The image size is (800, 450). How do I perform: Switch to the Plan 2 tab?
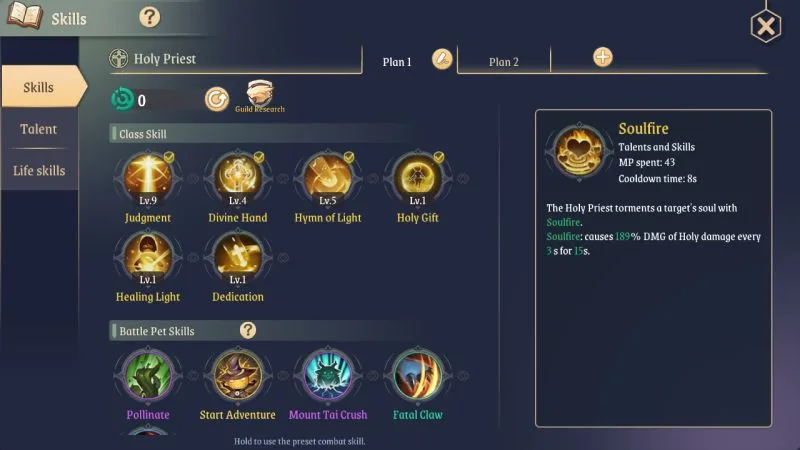(x=504, y=62)
